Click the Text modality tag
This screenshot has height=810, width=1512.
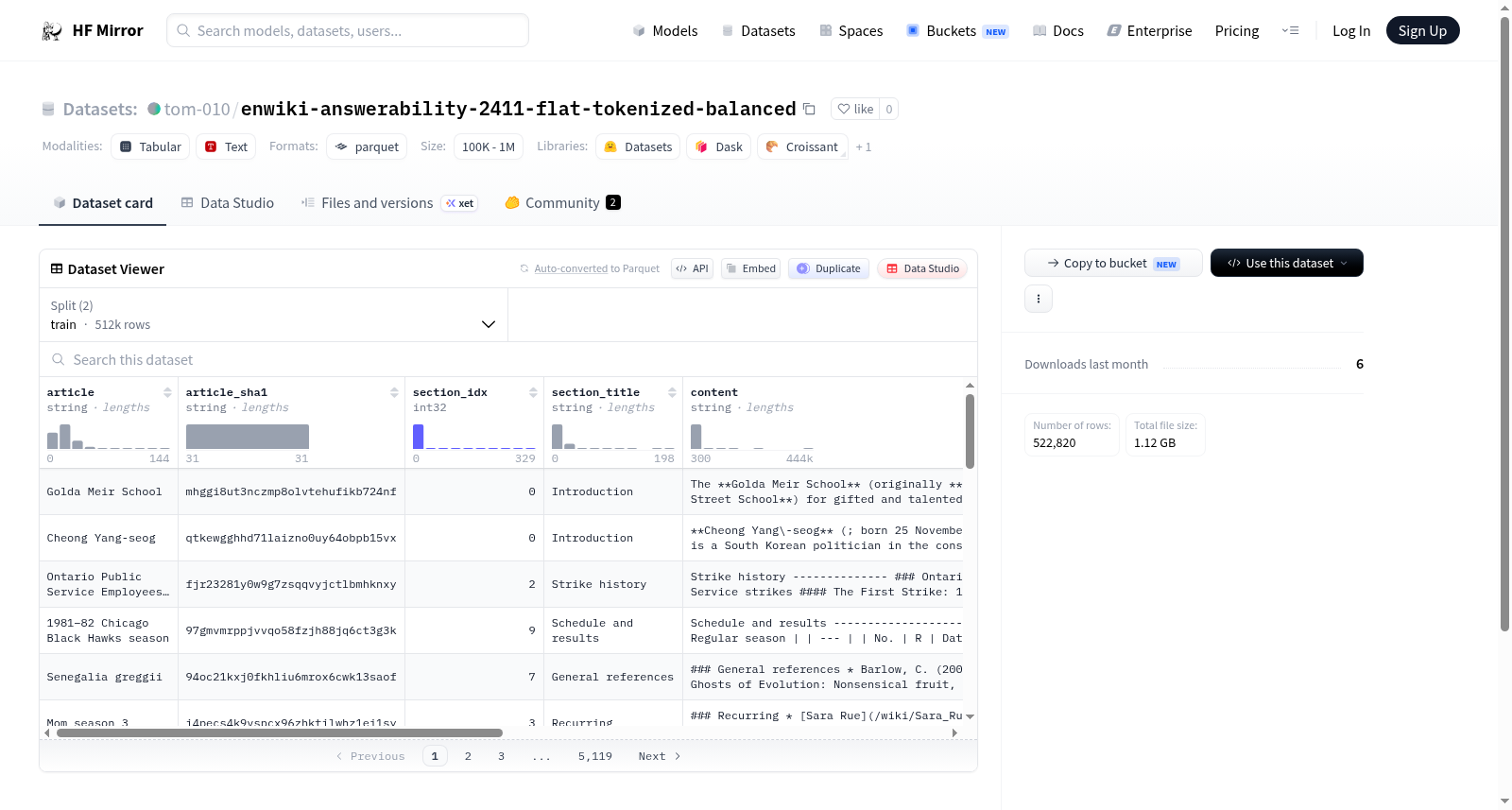click(x=227, y=146)
